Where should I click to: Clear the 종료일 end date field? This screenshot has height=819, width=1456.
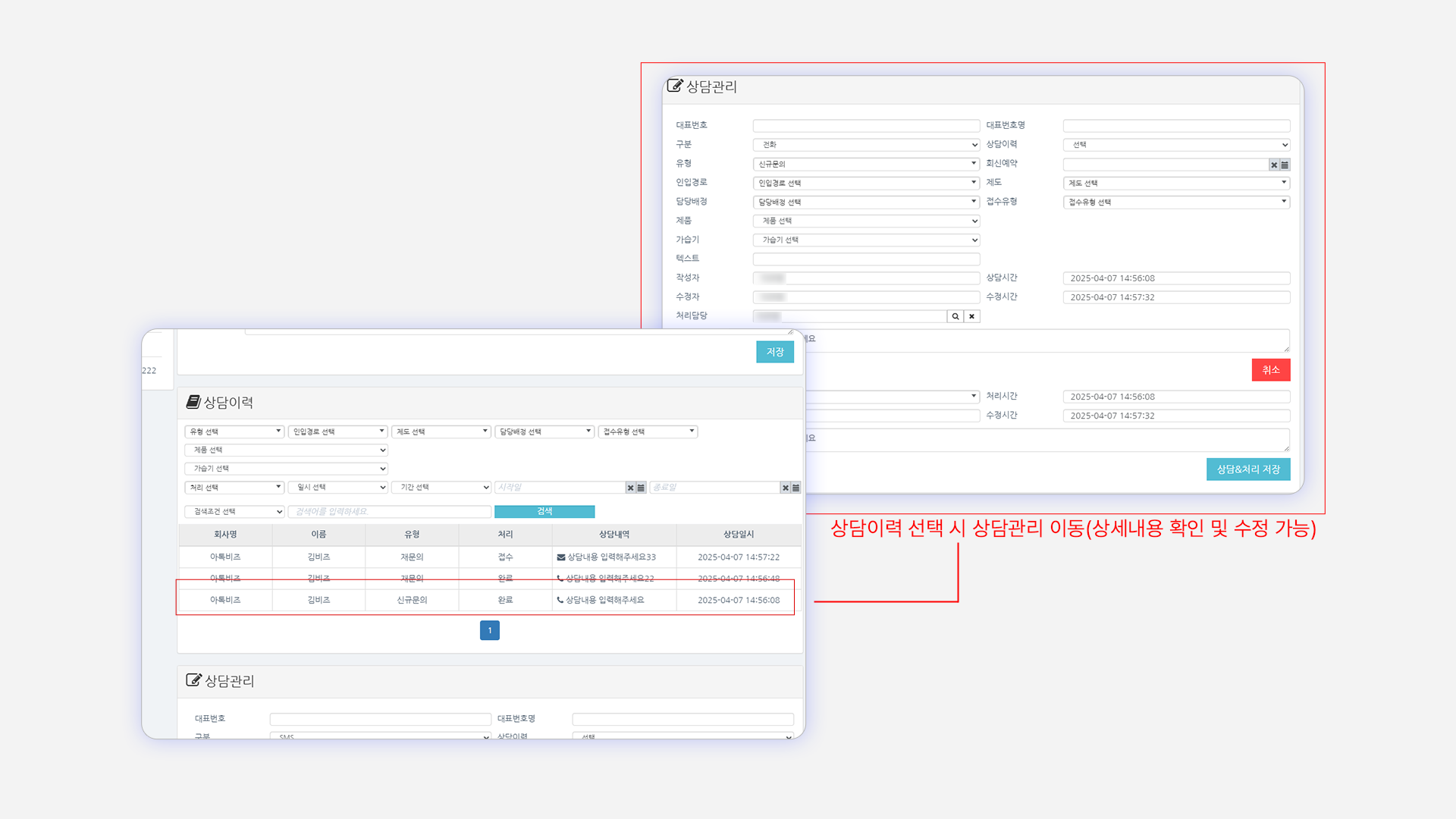tap(785, 488)
